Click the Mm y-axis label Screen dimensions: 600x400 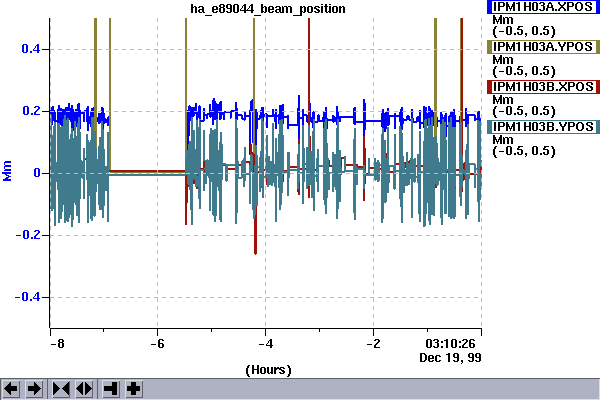(8, 173)
